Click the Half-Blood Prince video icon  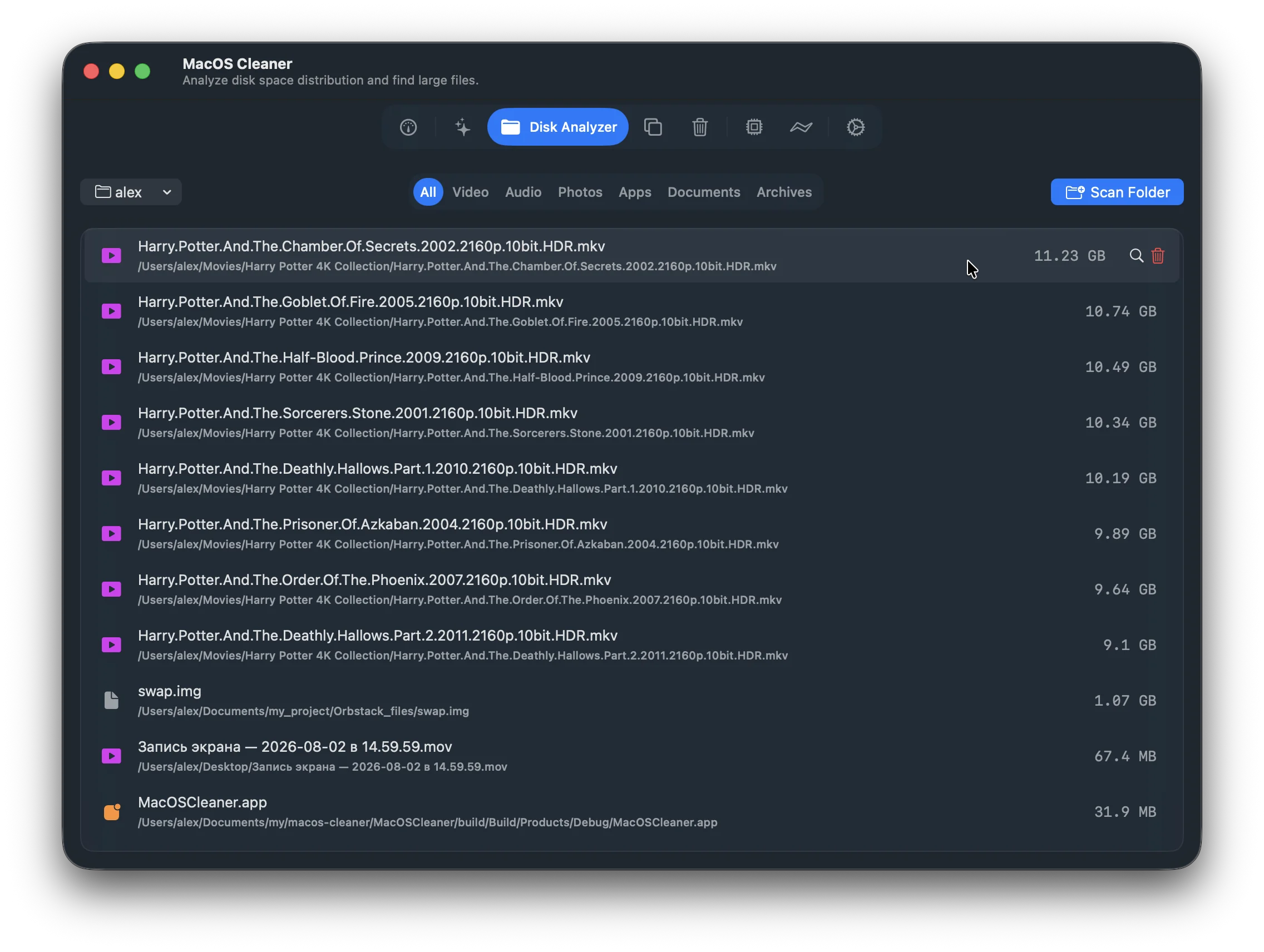tap(111, 366)
